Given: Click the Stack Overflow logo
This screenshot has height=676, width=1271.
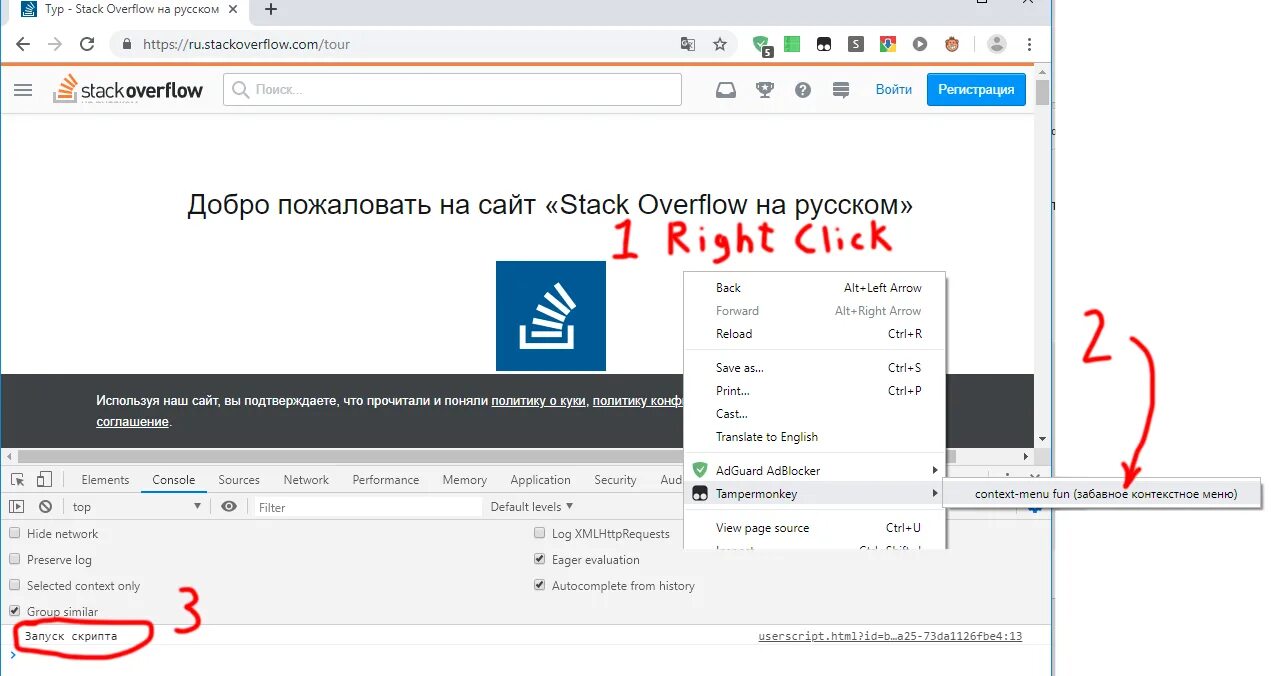Looking at the screenshot, I should tap(128, 89).
